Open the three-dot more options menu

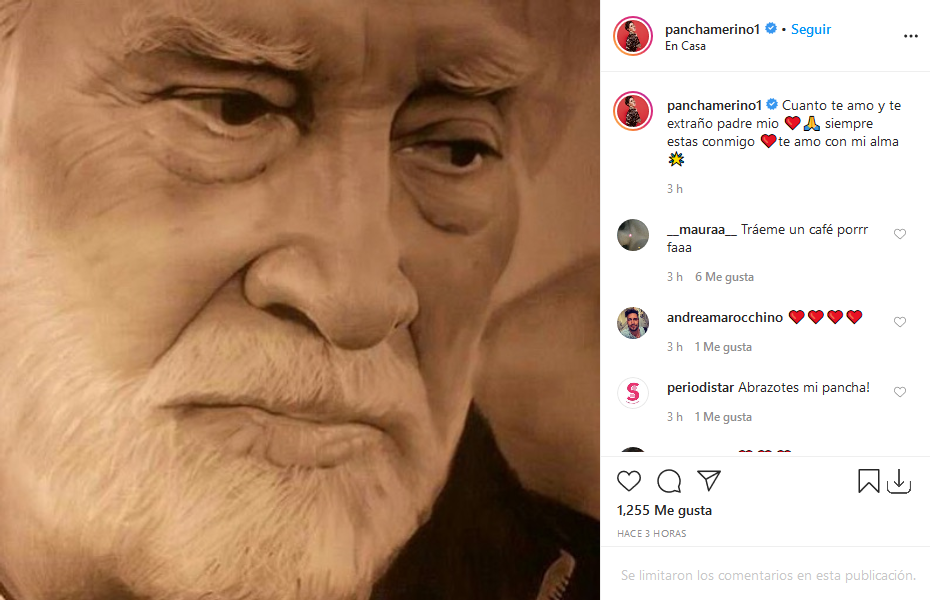pos(910,36)
